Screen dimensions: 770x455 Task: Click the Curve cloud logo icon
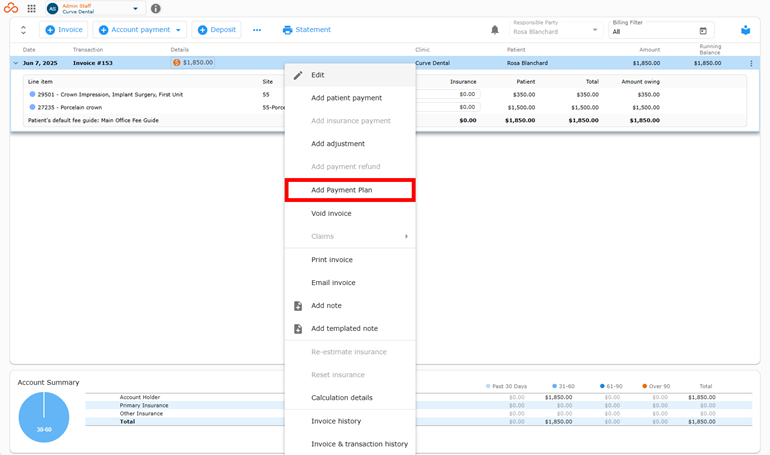pos(11,8)
